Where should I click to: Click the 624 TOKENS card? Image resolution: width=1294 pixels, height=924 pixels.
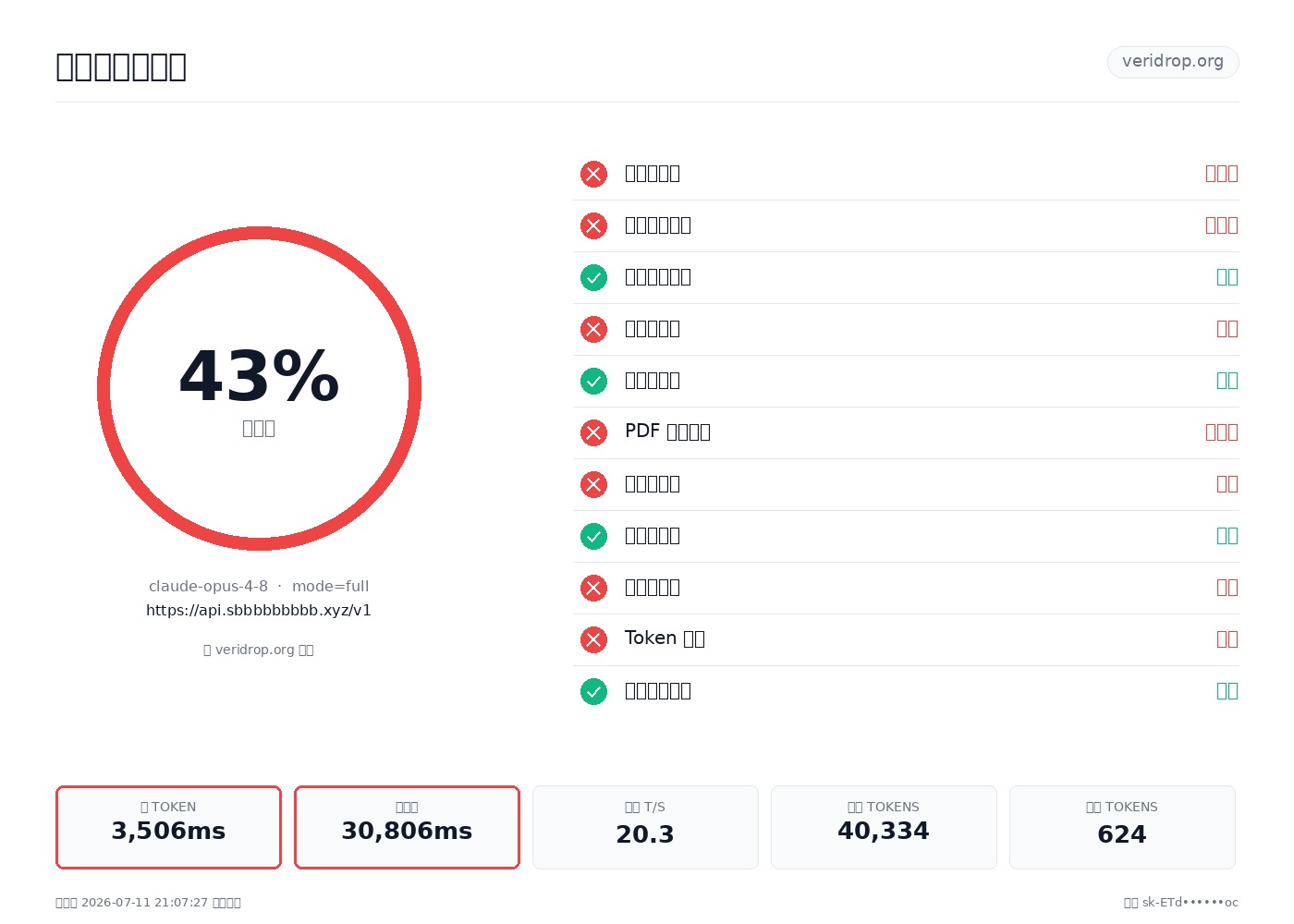1122,827
